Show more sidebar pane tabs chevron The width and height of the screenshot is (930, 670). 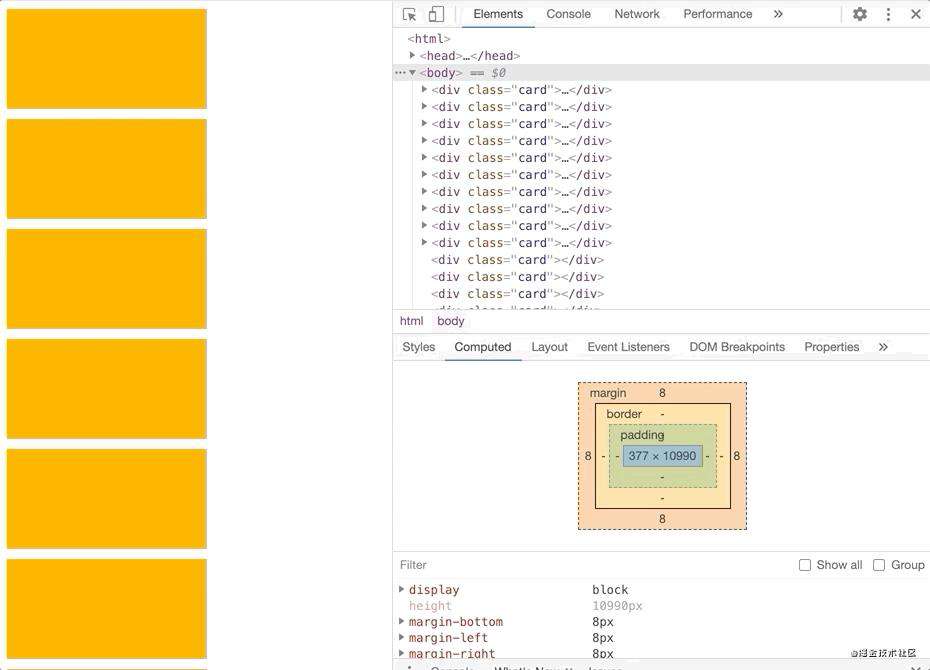pyautogui.click(x=883, y=347)
